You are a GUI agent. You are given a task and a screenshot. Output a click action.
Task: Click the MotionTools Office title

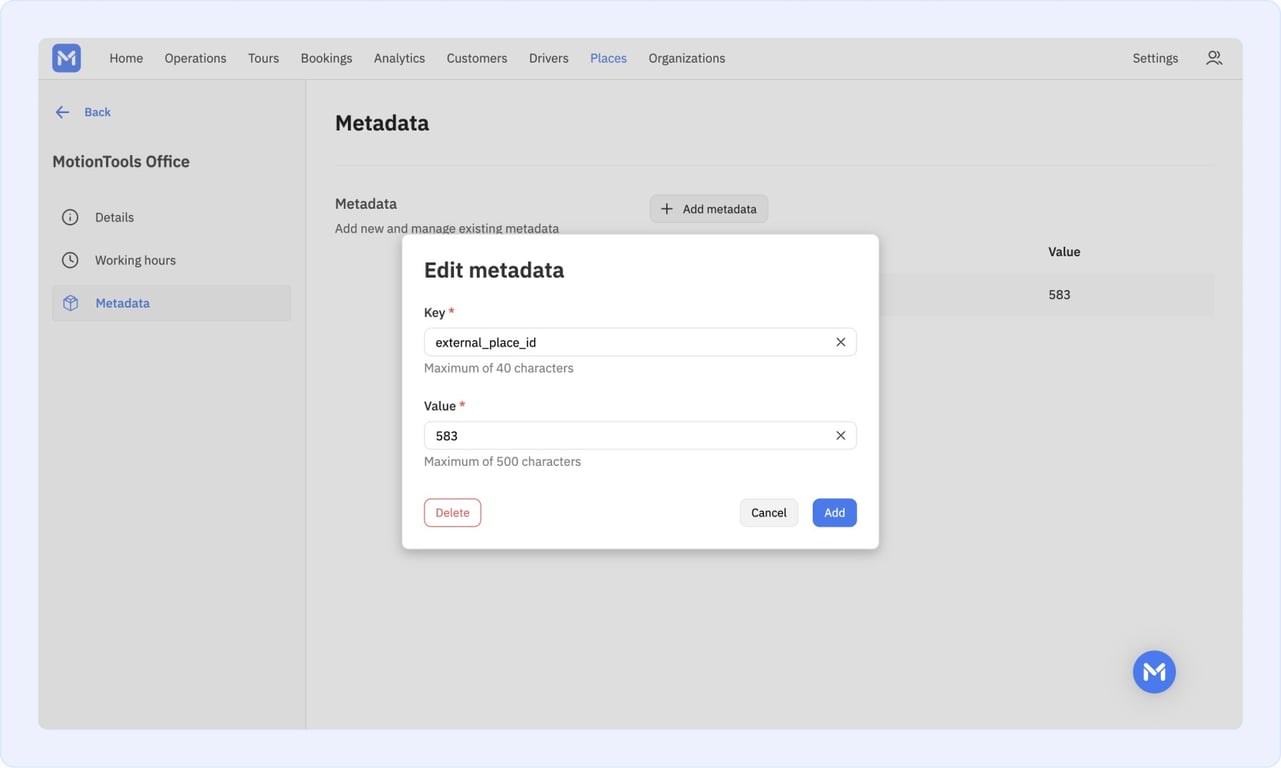(x=121, y=161)
